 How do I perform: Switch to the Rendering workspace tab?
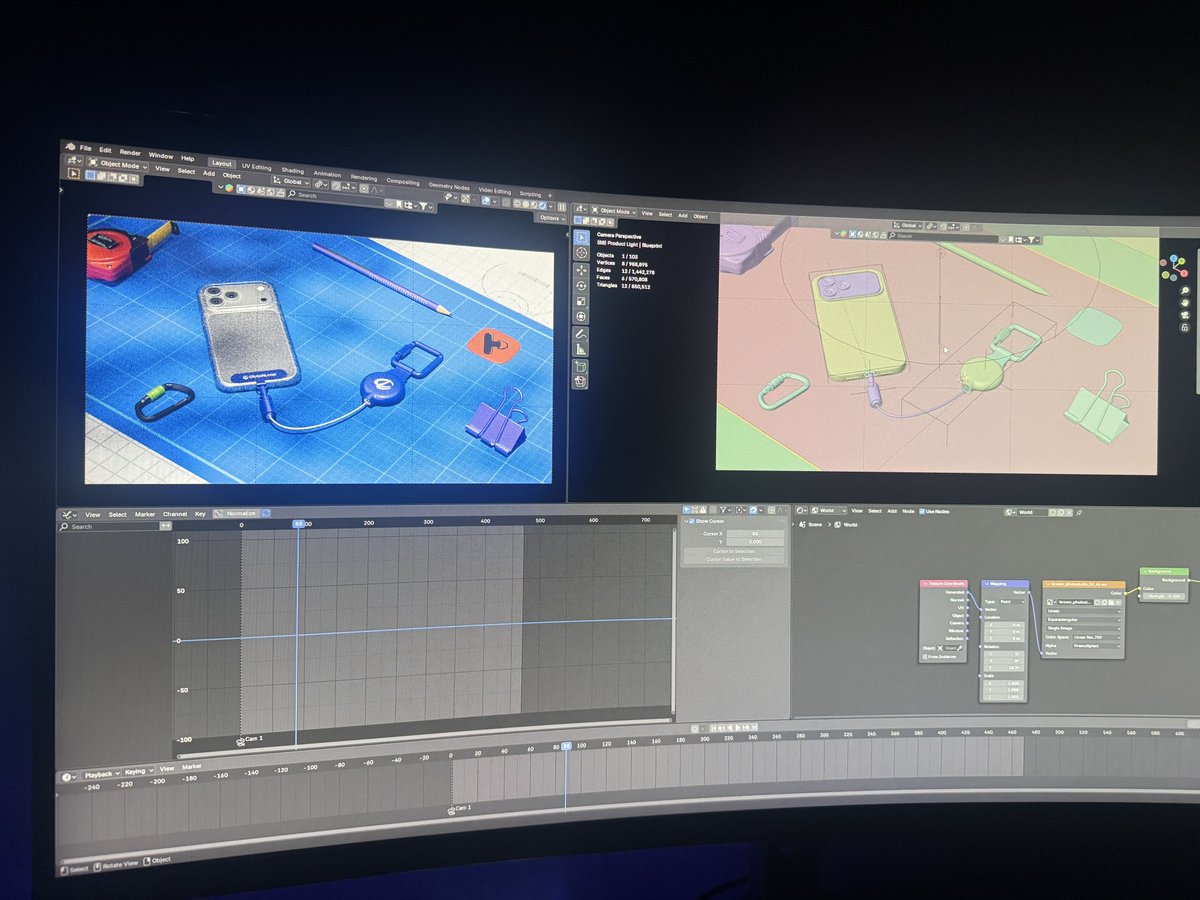point(363,178)
